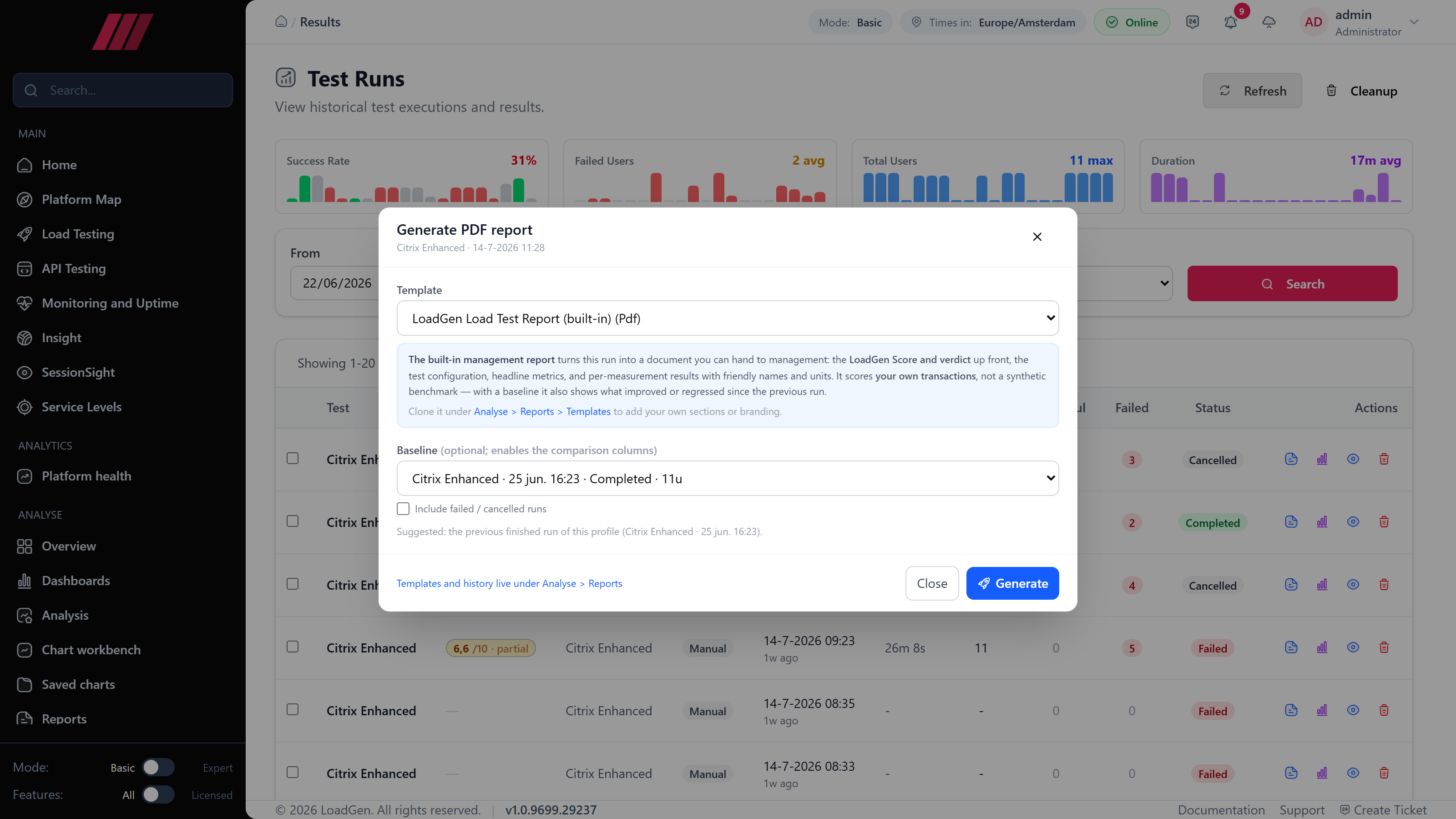Select checkbox of the Completed run row
The width and height of the screenshot is (1456, 819).
(292, 521)
